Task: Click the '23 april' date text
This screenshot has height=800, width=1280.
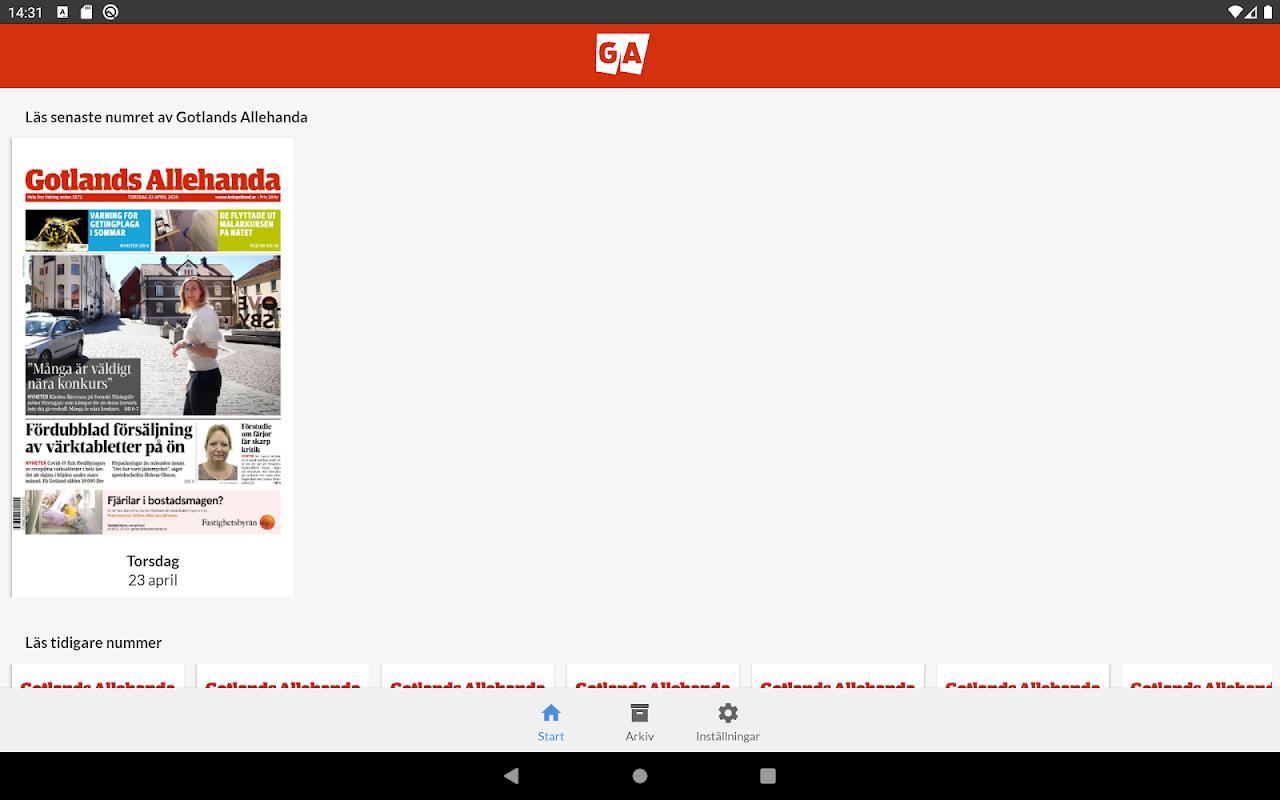Action: point(153,580)
